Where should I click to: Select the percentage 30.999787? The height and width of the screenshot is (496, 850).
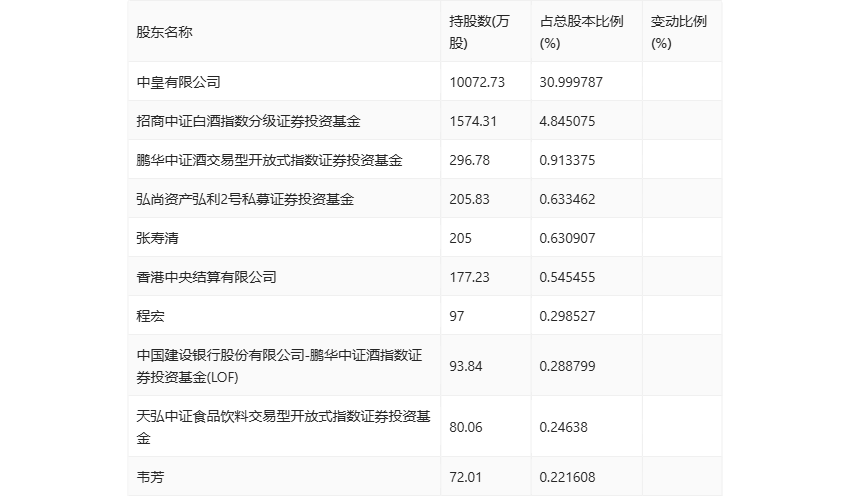571,82
